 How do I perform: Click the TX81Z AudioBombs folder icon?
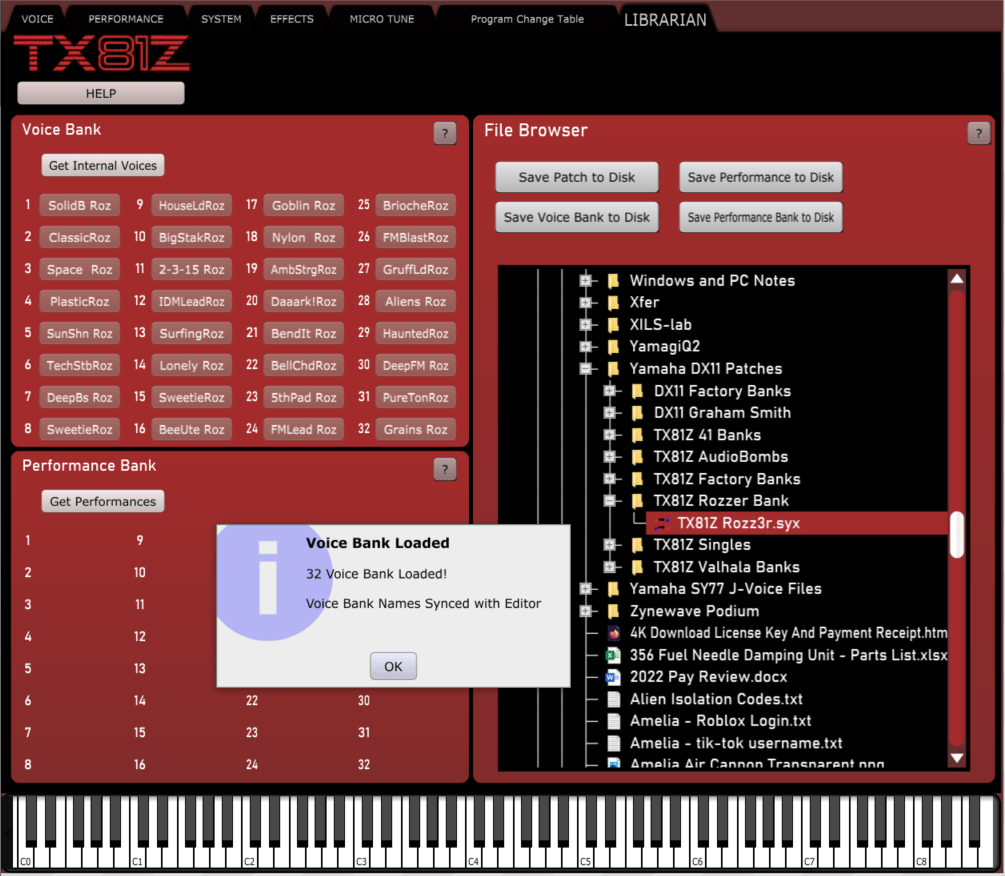click(x=637, y=457)
